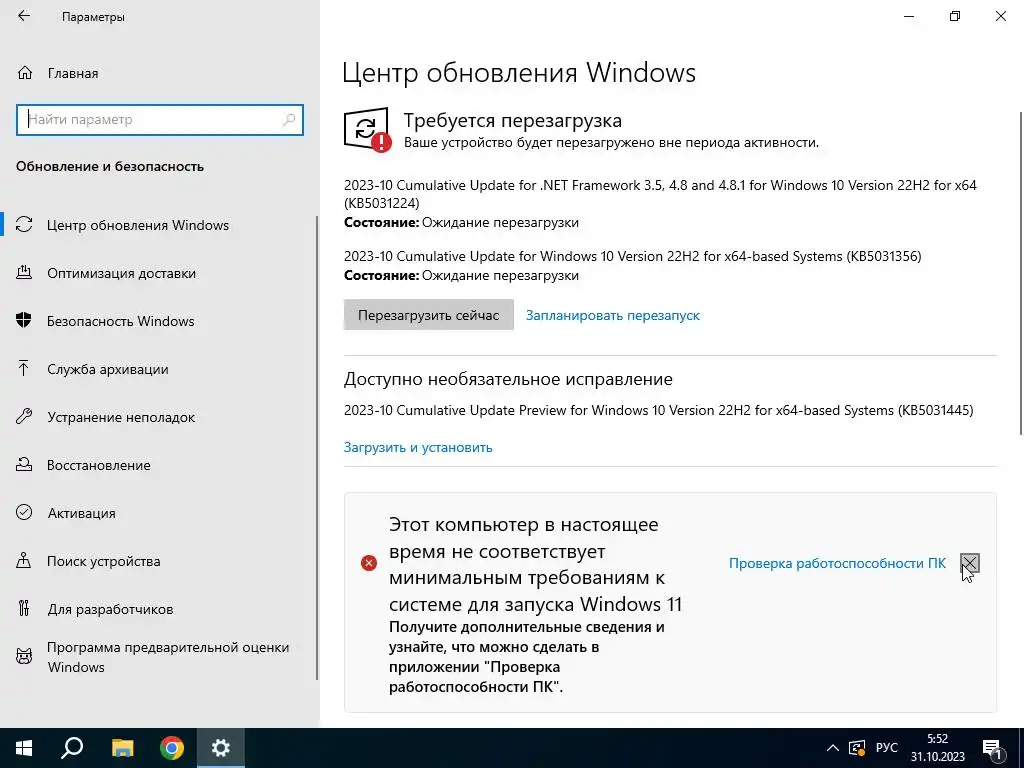
Task: Click Доступно необязательное исправление heading
Action: (x=508, y=379)
